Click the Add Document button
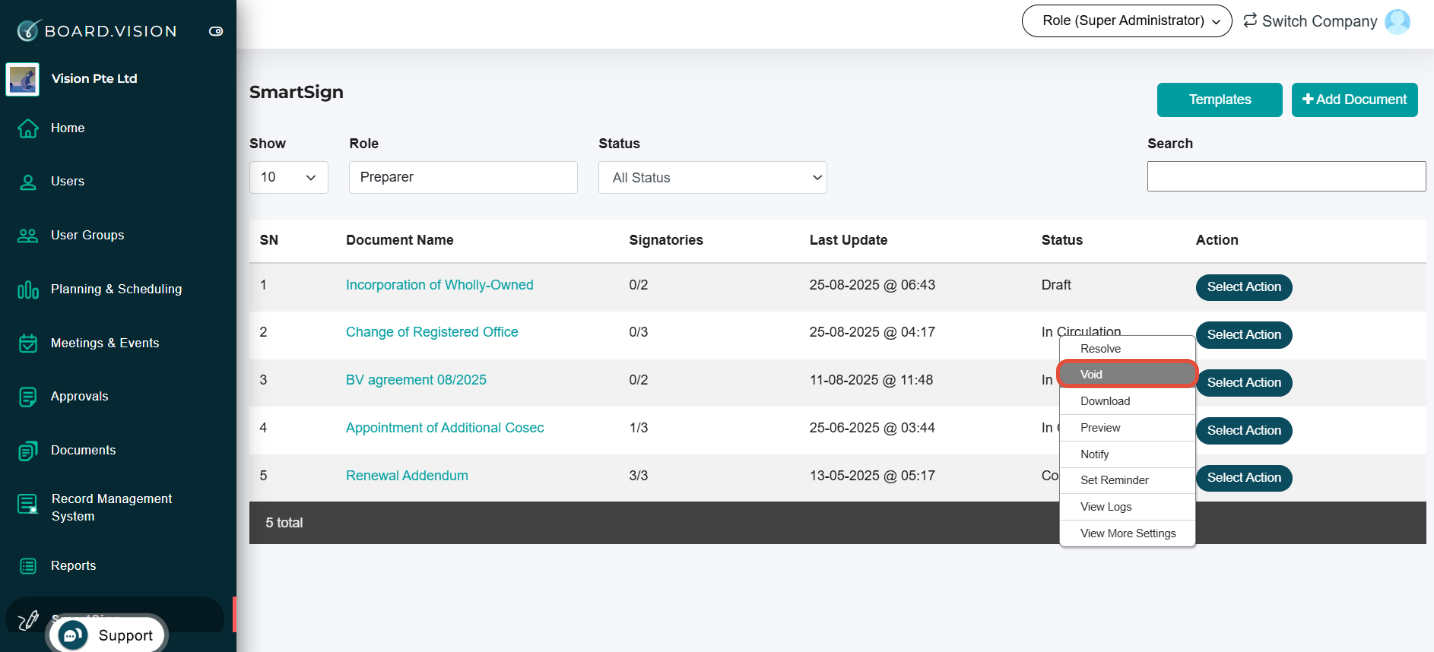1434x652 pixels. (x=1355, y=100)
